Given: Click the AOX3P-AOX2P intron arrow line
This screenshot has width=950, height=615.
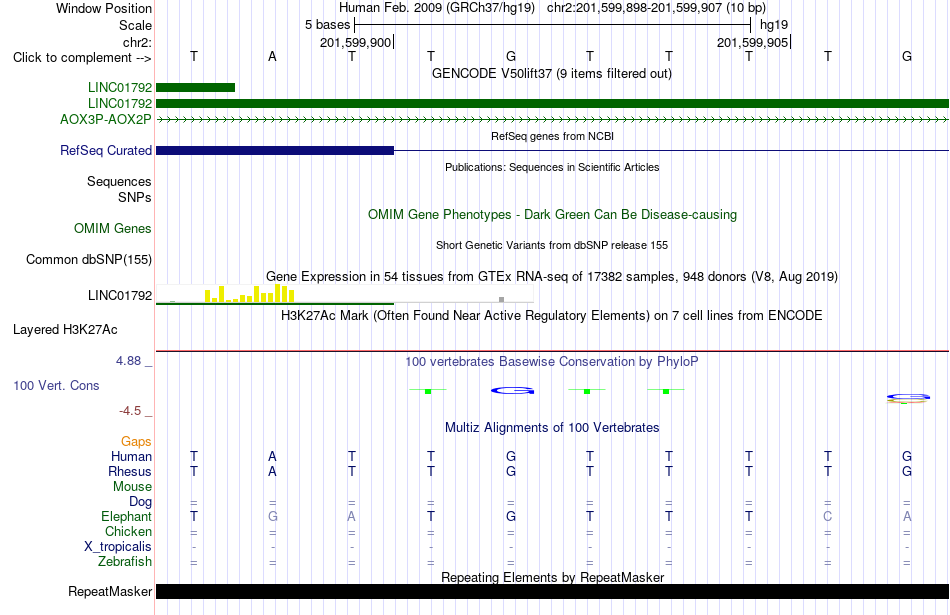Looking at the screenshot, I should pyautogui.click(x=552, y=120).
